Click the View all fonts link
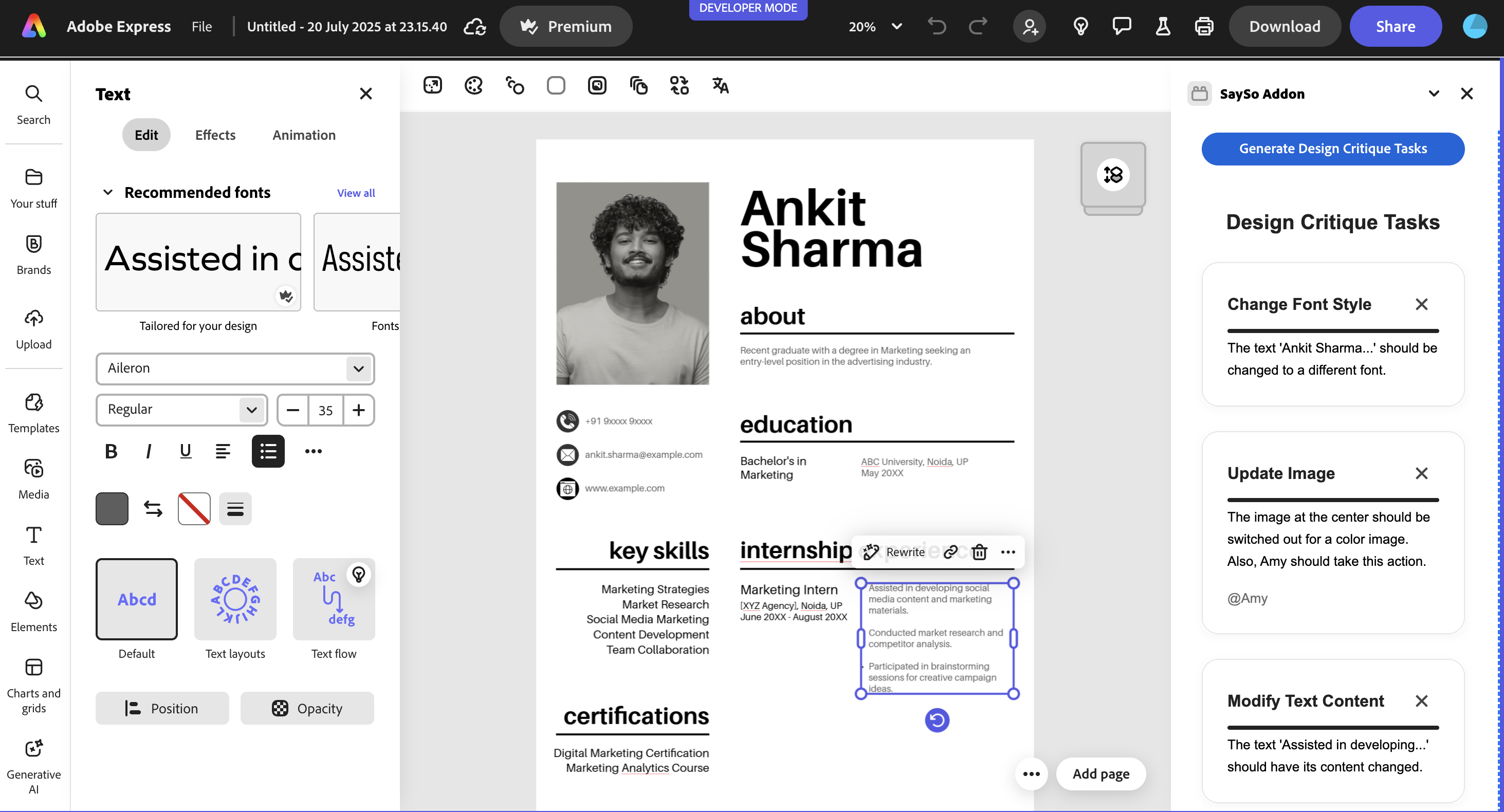Screen dimensions: 1504x812 356,193
